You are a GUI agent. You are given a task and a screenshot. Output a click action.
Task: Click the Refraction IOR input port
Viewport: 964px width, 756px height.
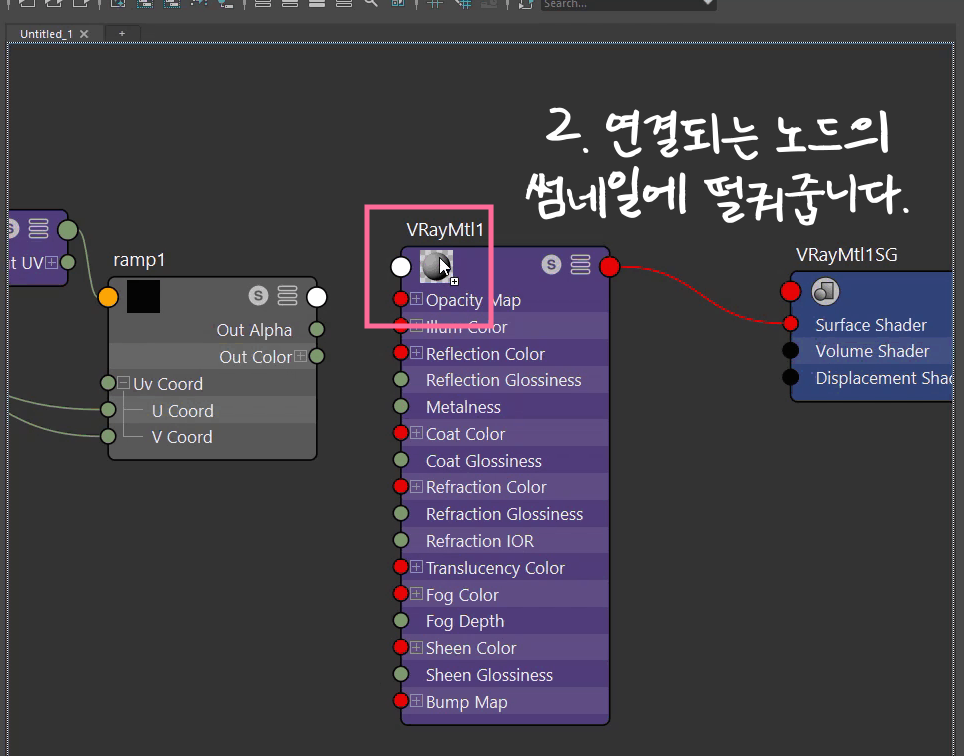click(x=401, y=540)
